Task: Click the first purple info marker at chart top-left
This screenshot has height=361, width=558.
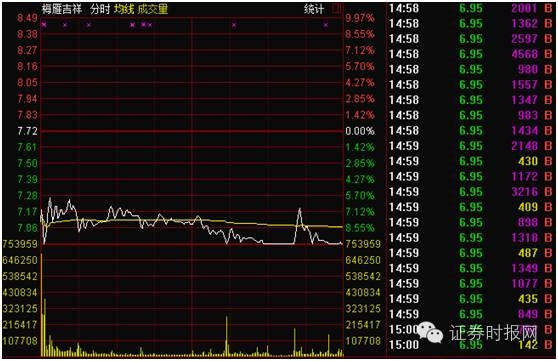Action: [x=44, y=25]
